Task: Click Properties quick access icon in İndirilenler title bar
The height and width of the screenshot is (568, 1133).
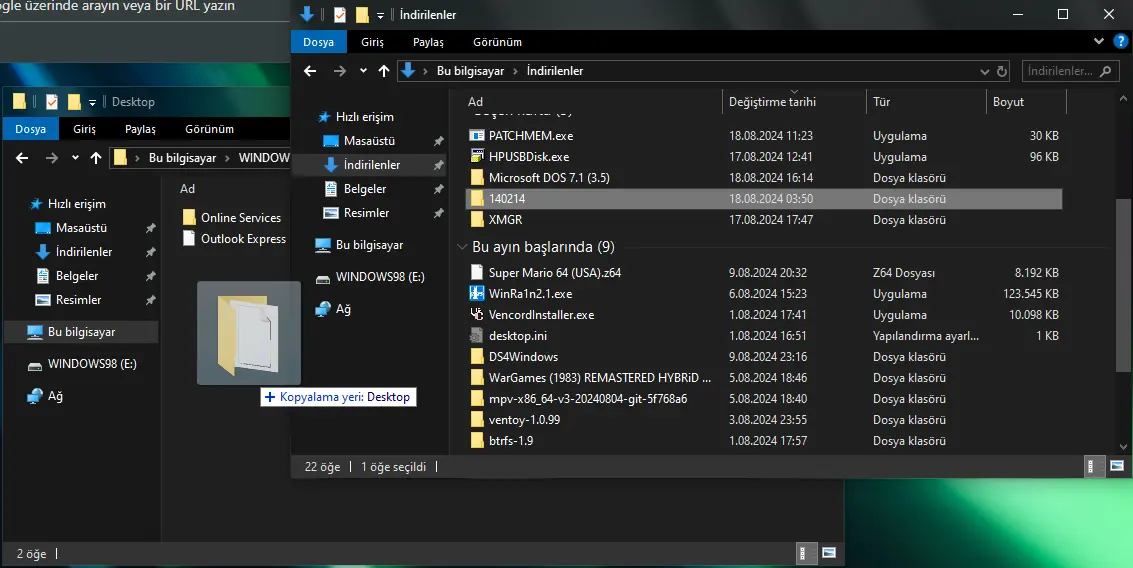Action: 340,14
